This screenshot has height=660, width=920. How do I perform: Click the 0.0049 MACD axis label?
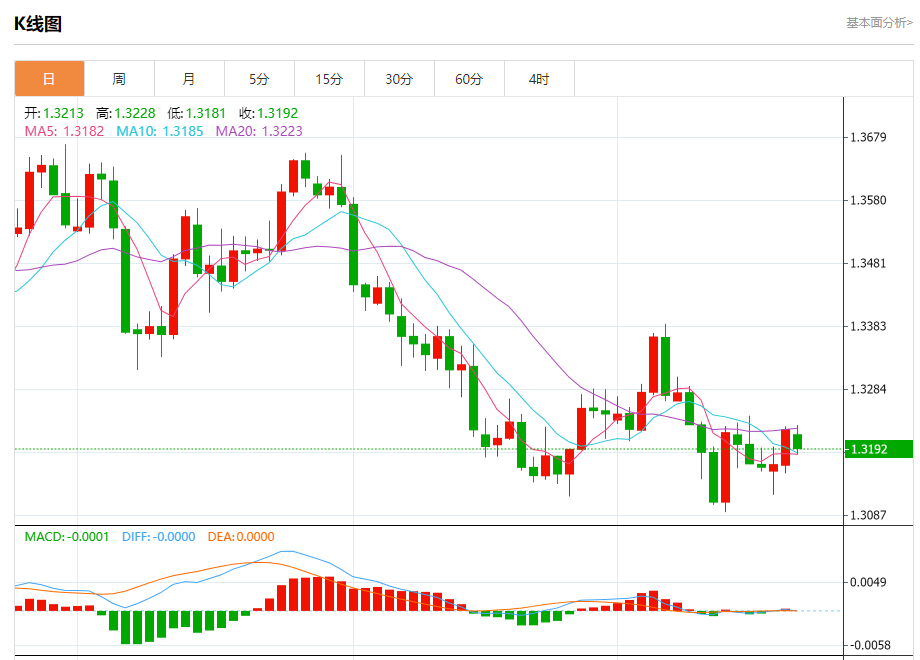pos(868,582)
